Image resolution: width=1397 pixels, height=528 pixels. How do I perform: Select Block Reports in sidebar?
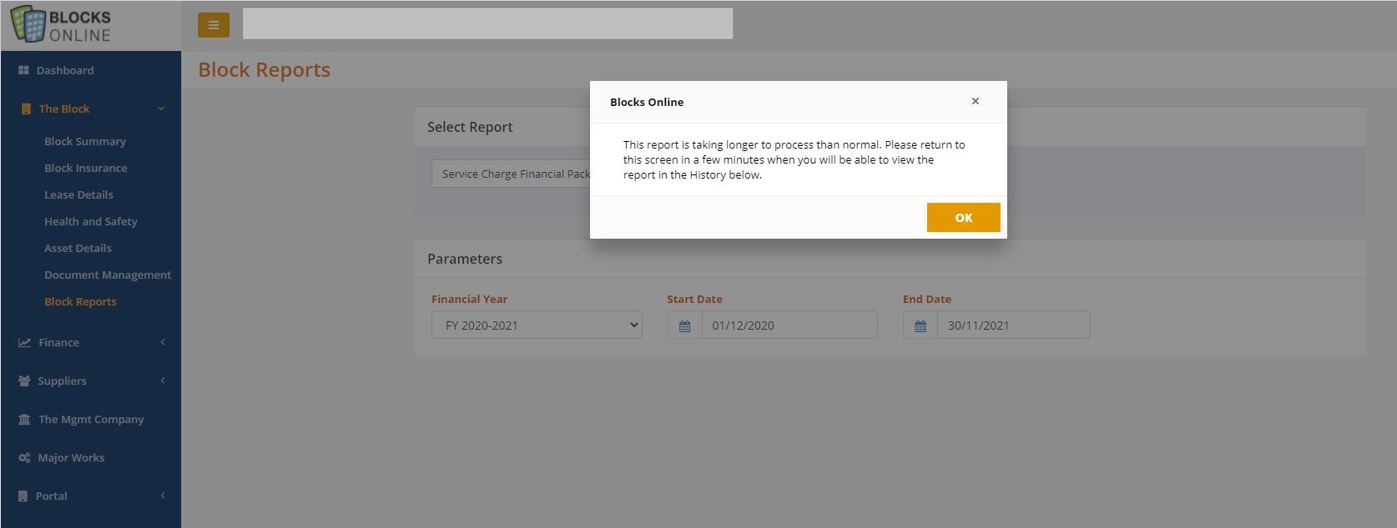pyautogui.click(x=80, y=302)
